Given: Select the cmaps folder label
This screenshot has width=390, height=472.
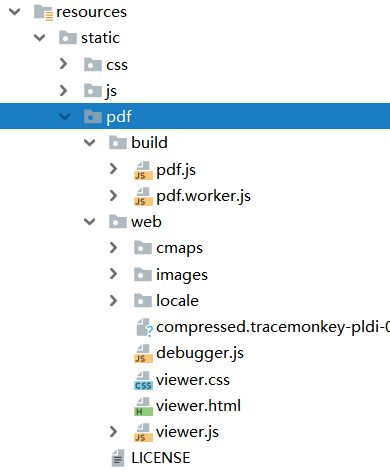Looking at the screenshot, I should [x=179, y=249].
